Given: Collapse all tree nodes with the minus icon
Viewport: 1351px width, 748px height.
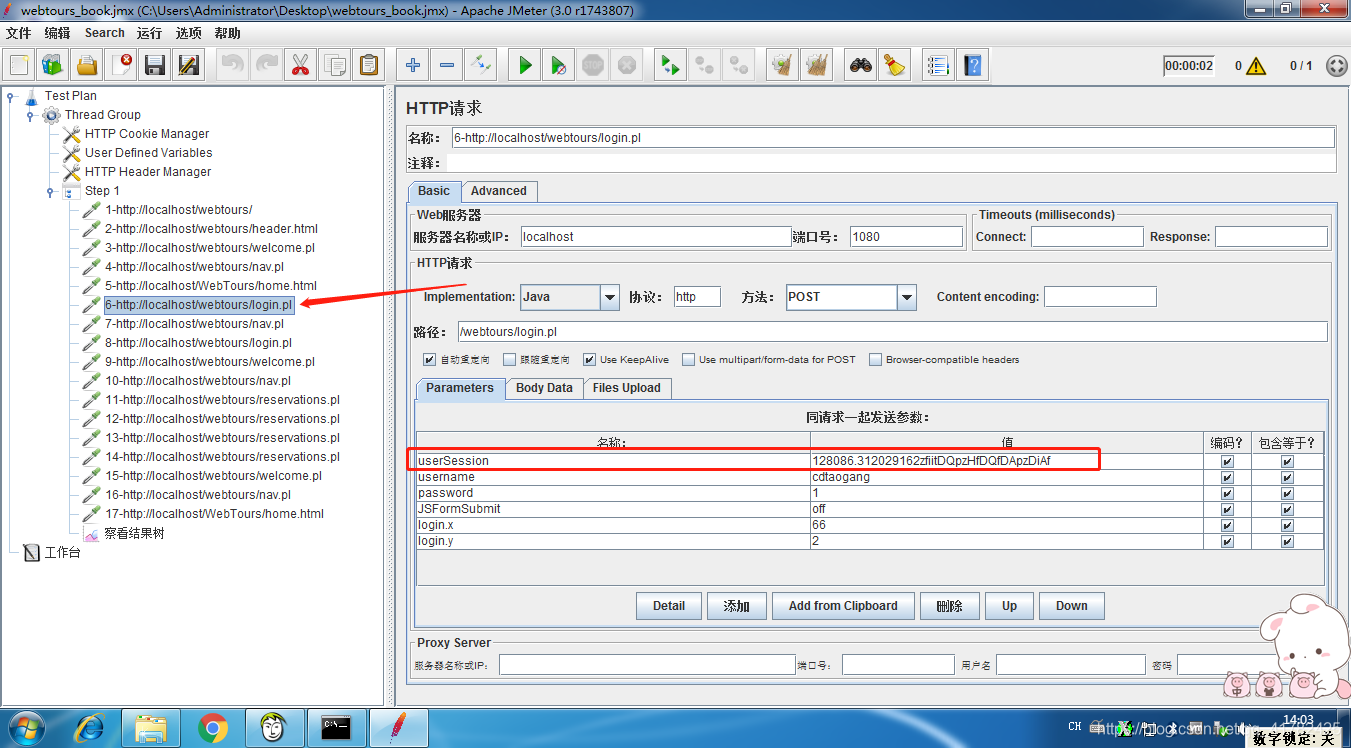Looking at the screenshot, I should (x=446, y=66).
